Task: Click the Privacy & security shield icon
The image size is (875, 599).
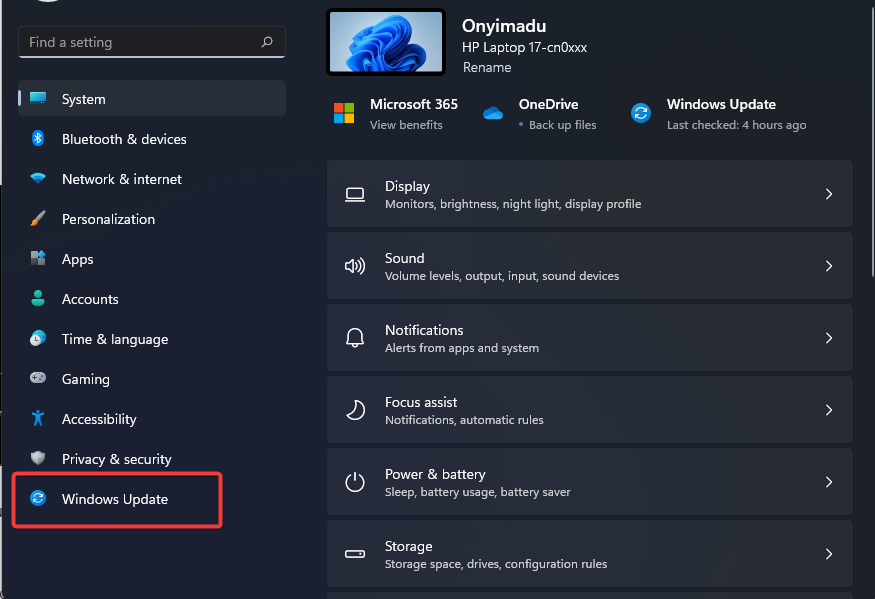Action: click(x=38, y=458)
